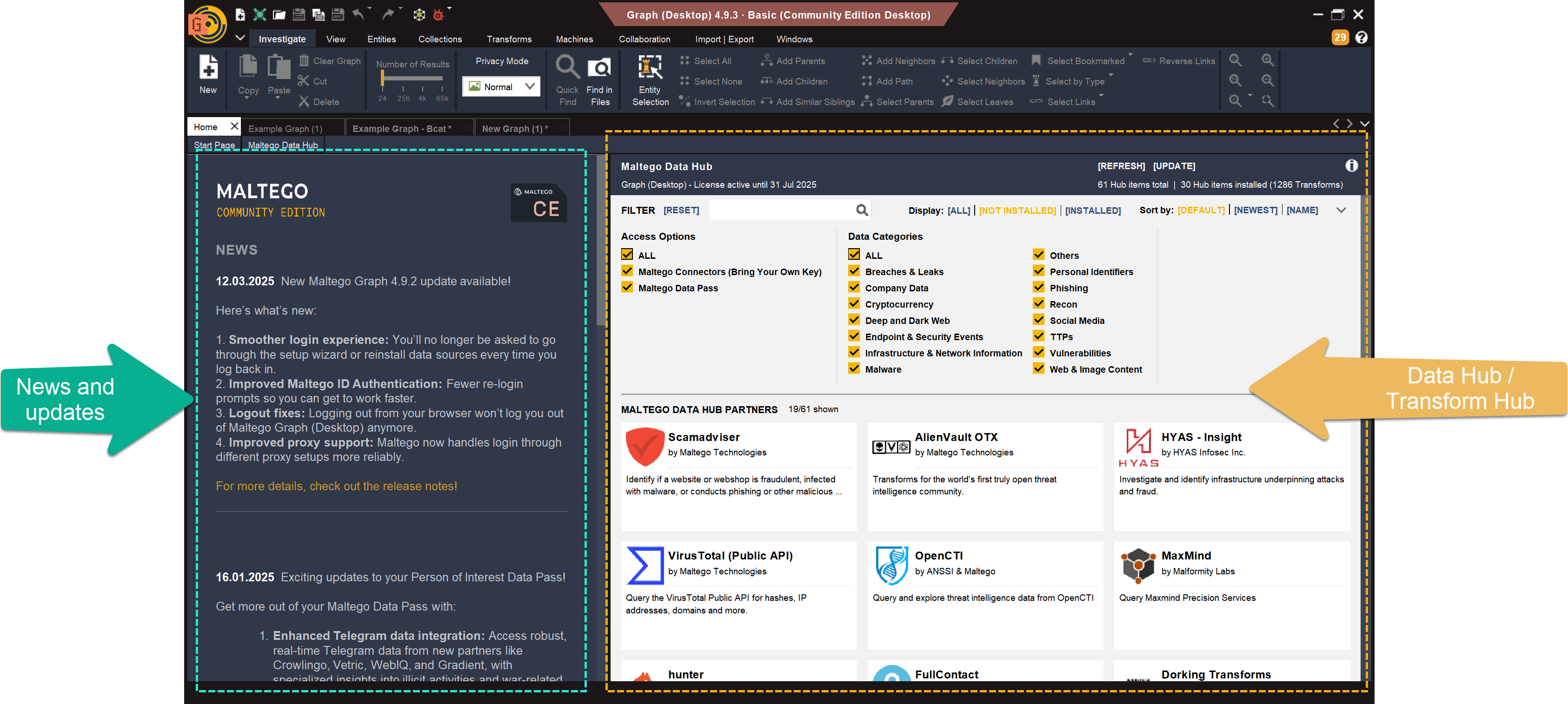The width and height of the screenshot is (1568, 704).
Task: Click the [REFRESH] link
Action: [1121, 165]
